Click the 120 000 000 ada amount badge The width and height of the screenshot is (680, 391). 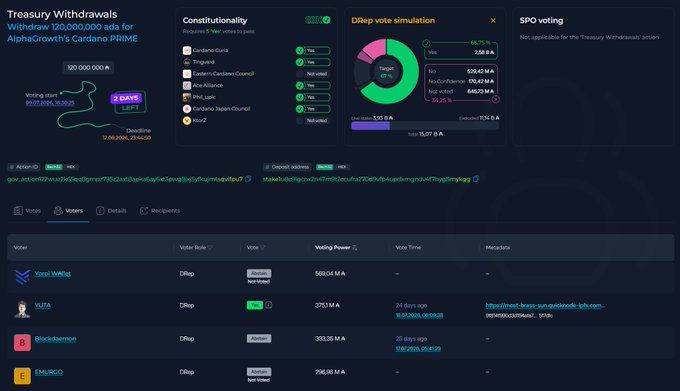point(88,68)
